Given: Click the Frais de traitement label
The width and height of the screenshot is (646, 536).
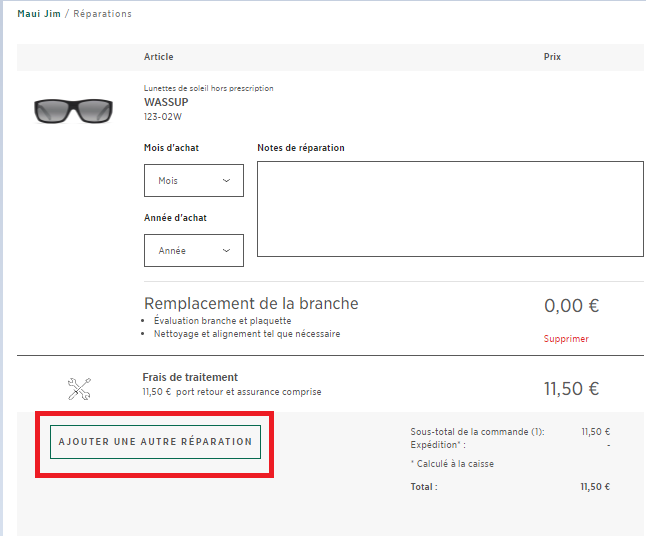Looking at the screenshot, I should [x=190, y=377].
